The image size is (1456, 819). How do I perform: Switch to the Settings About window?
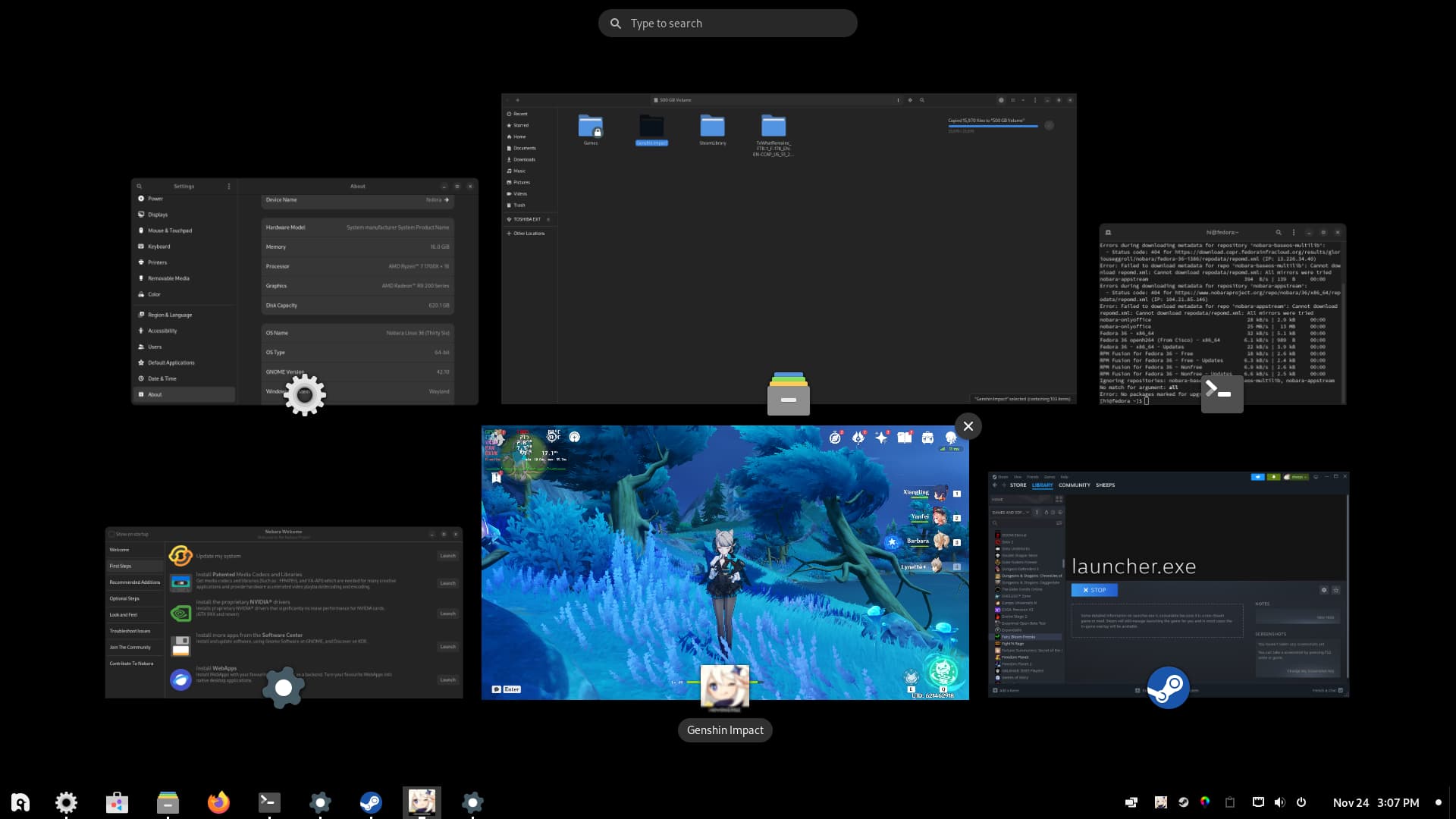(x=304, y=291)
